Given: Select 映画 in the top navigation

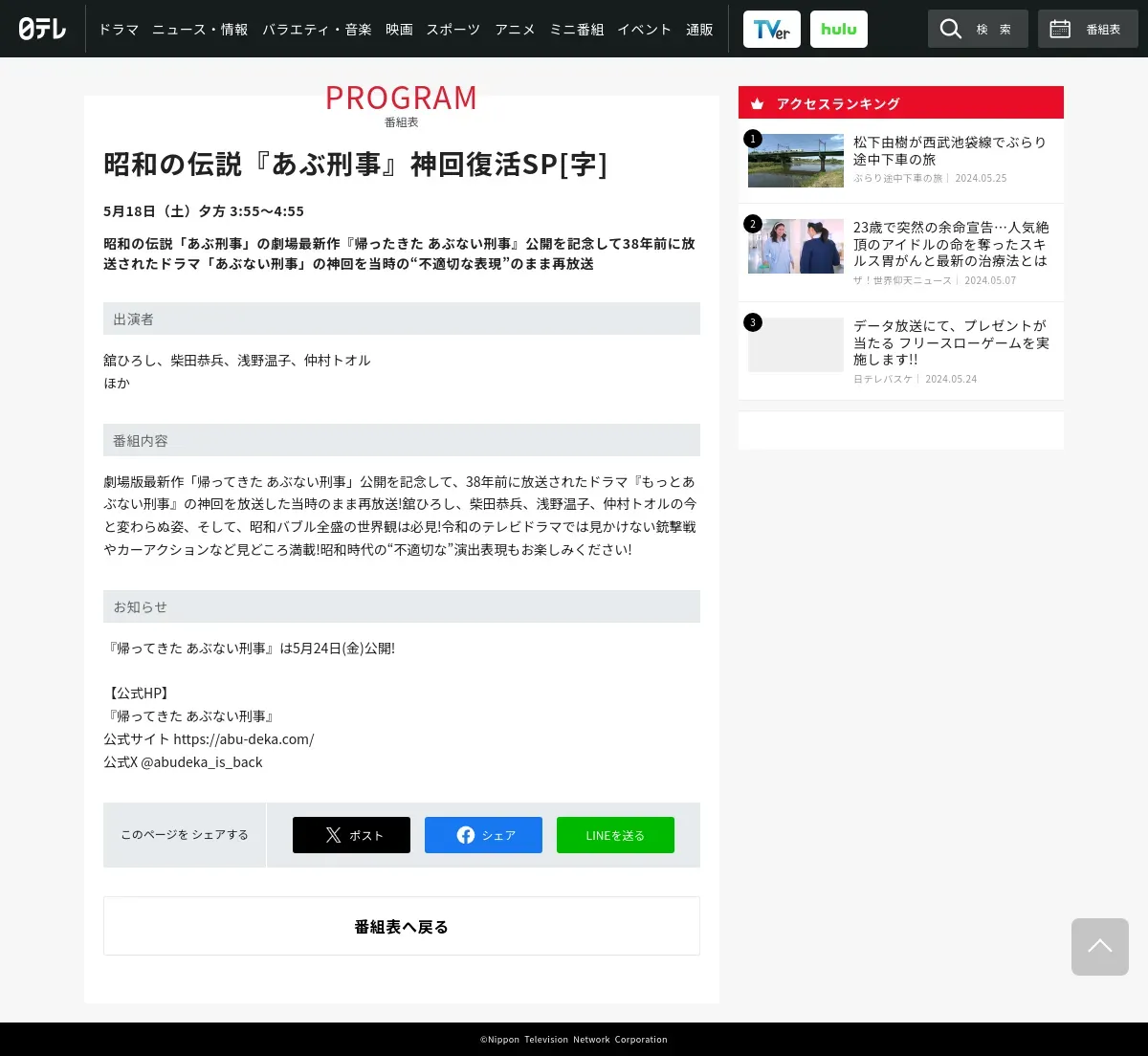Looking at the screenshot, I should (x=399, y=30).
